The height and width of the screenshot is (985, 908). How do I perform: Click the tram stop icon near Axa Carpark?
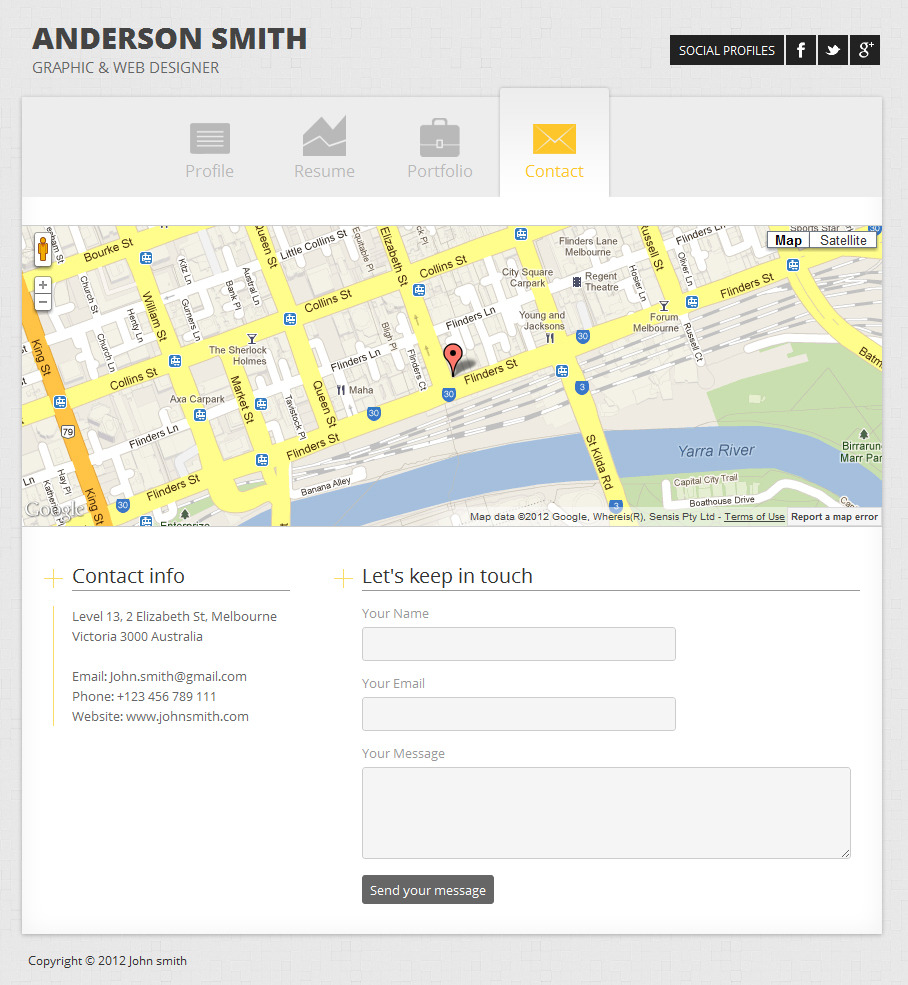click(200, 415)
